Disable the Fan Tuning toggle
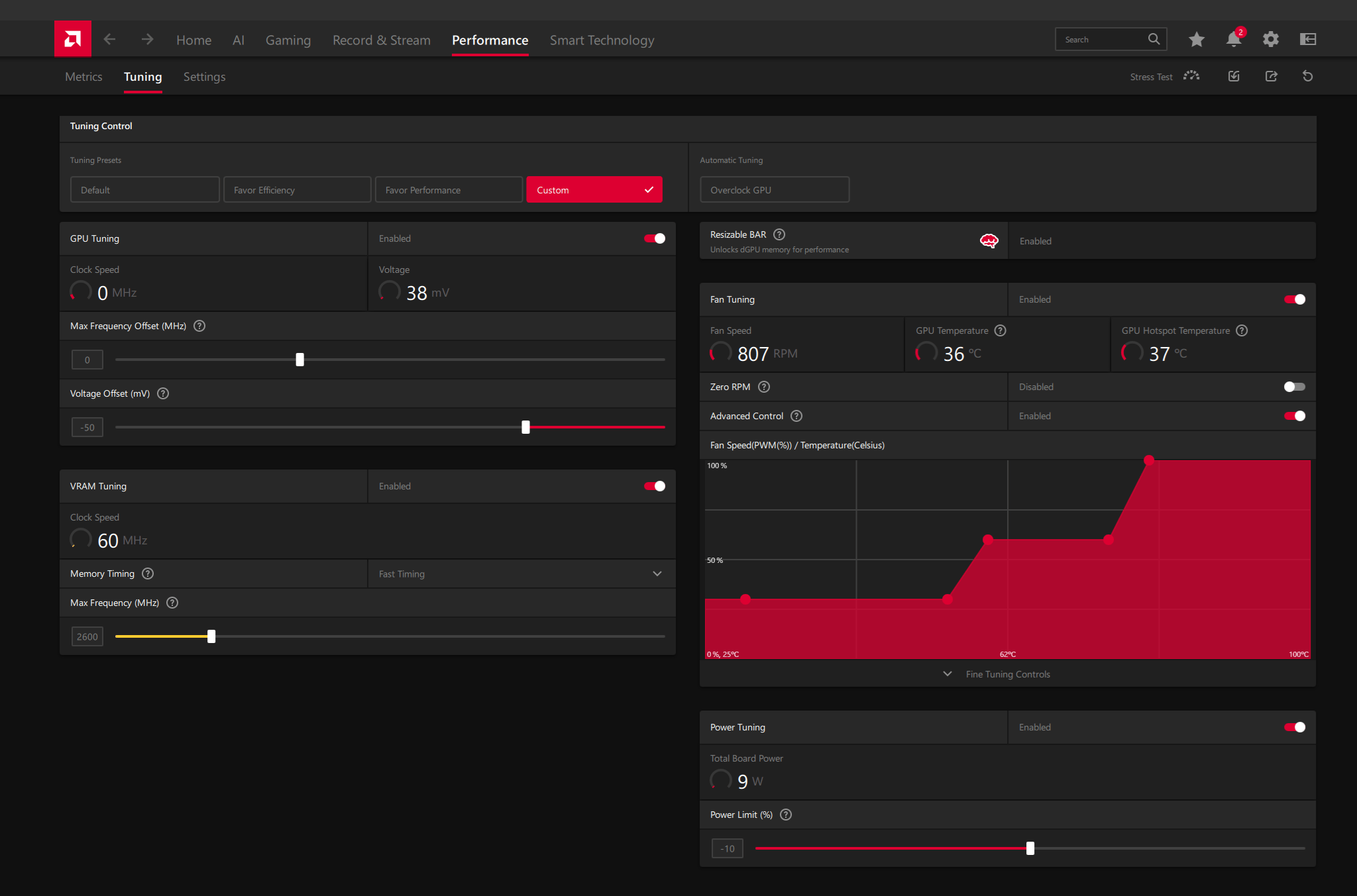 pos(1295,299)
